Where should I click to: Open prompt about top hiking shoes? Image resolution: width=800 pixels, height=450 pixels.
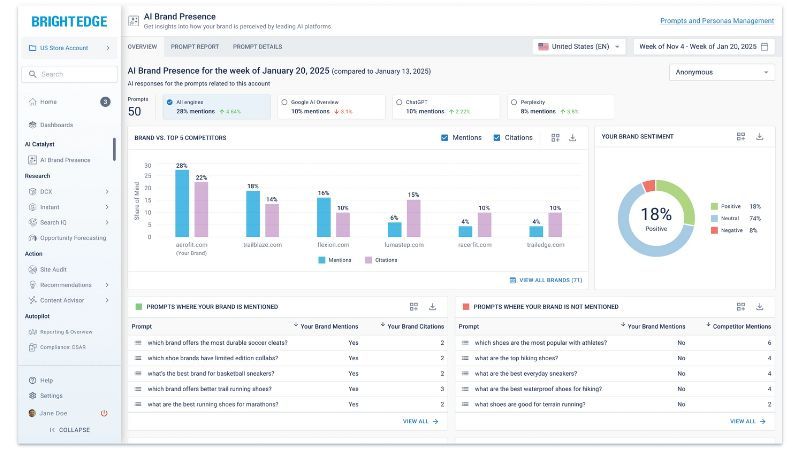516,358
